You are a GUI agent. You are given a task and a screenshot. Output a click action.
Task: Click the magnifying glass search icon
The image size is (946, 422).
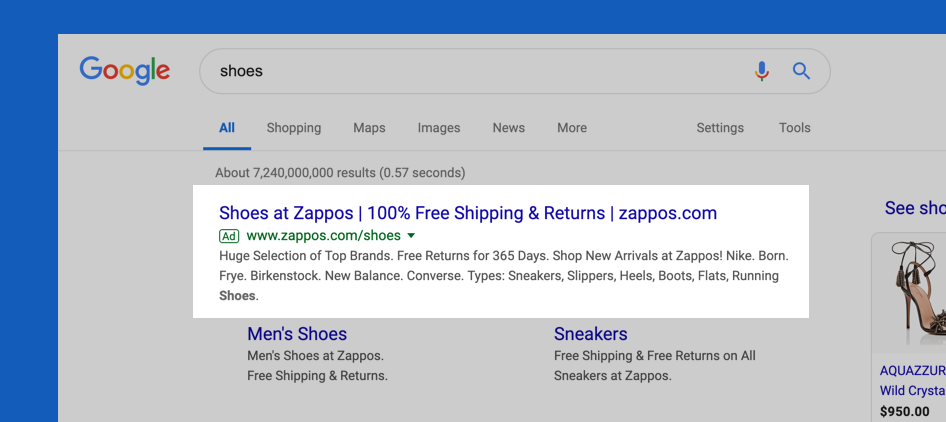(x=801, y=71)
